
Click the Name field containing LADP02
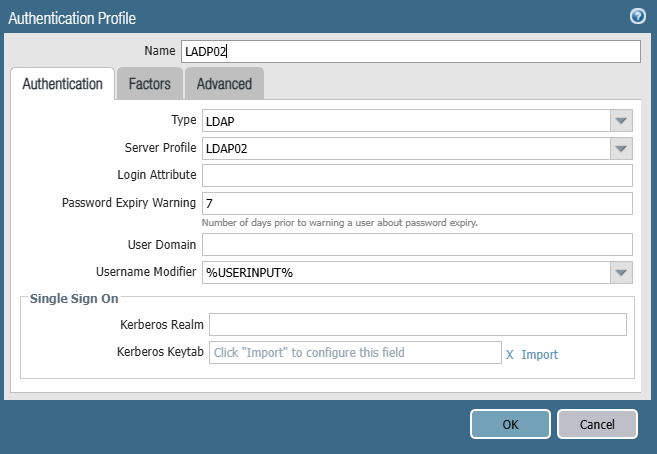411,52
